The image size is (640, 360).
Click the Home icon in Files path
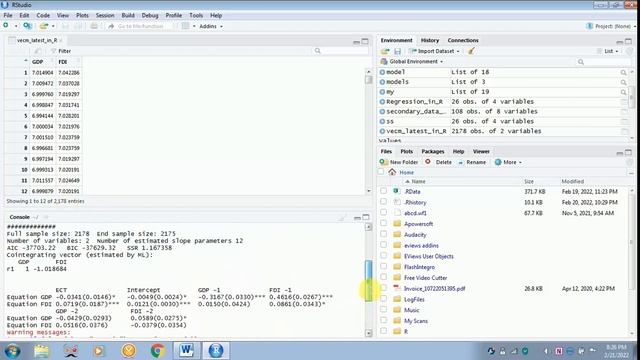392,172
